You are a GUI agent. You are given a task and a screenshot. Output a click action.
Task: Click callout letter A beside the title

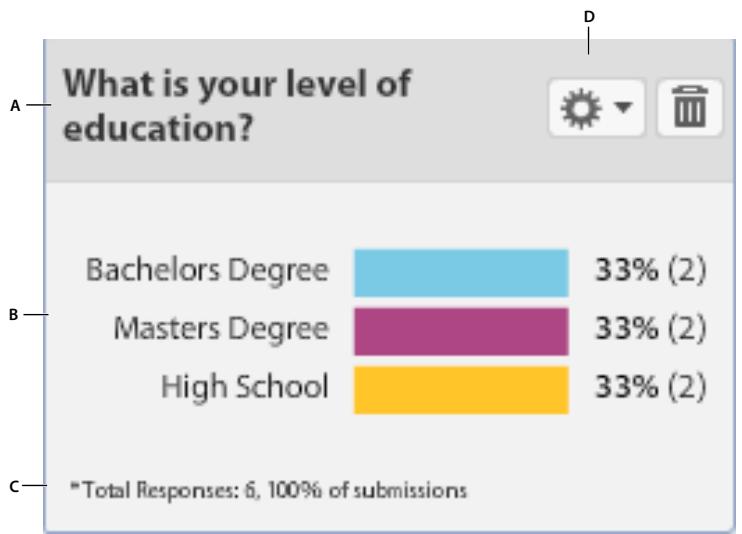[15, 106]
